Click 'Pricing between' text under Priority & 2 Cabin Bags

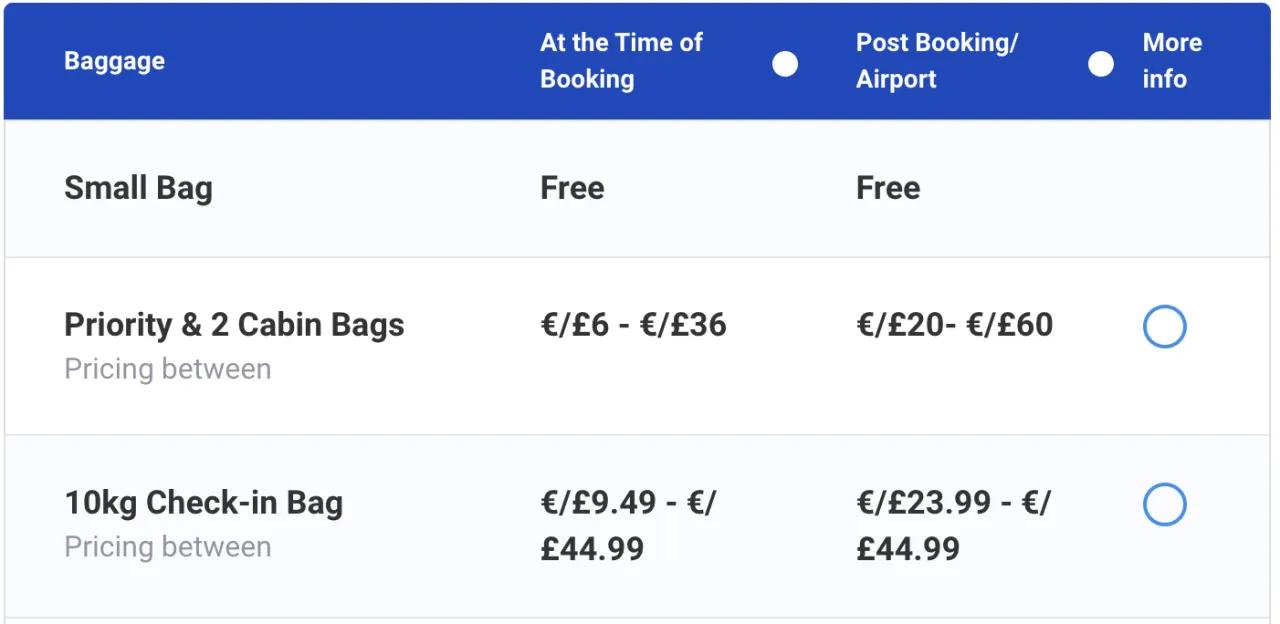pyautogui.click(x=167, y=369)
